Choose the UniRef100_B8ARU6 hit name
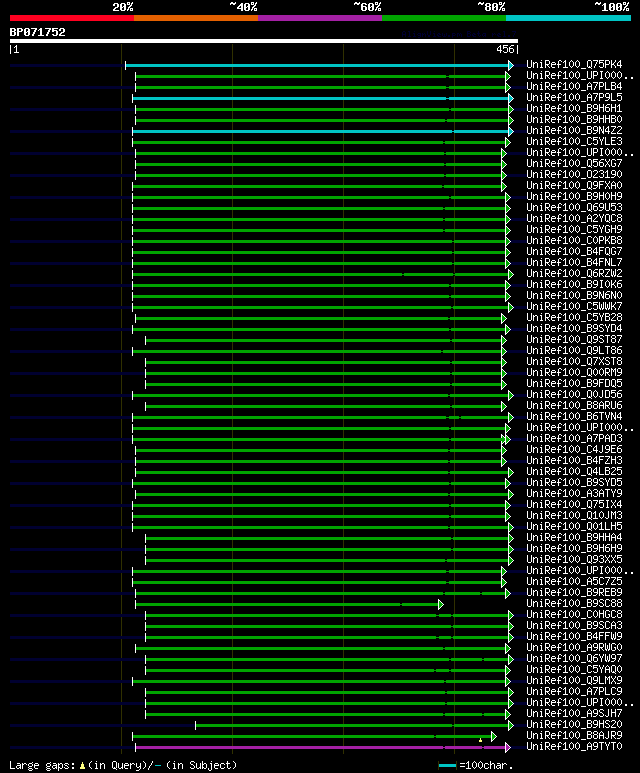The image size is (640, 773). pyautogui.click(x=574, y=406)
